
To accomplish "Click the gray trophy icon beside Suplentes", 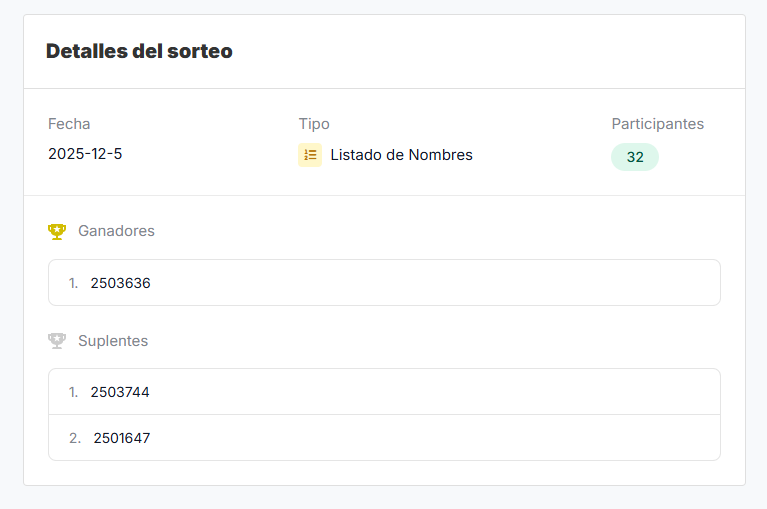I will (57, 341).
